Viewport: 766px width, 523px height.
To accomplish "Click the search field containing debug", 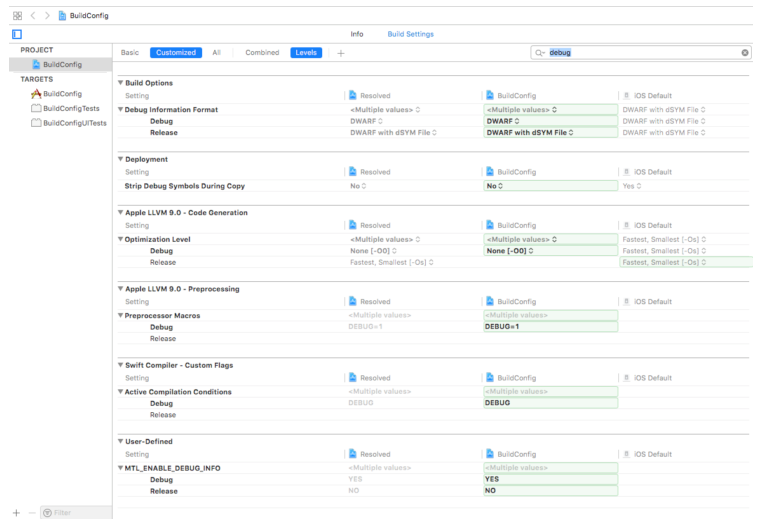I will pyautogui.click(x=641, y=53).
